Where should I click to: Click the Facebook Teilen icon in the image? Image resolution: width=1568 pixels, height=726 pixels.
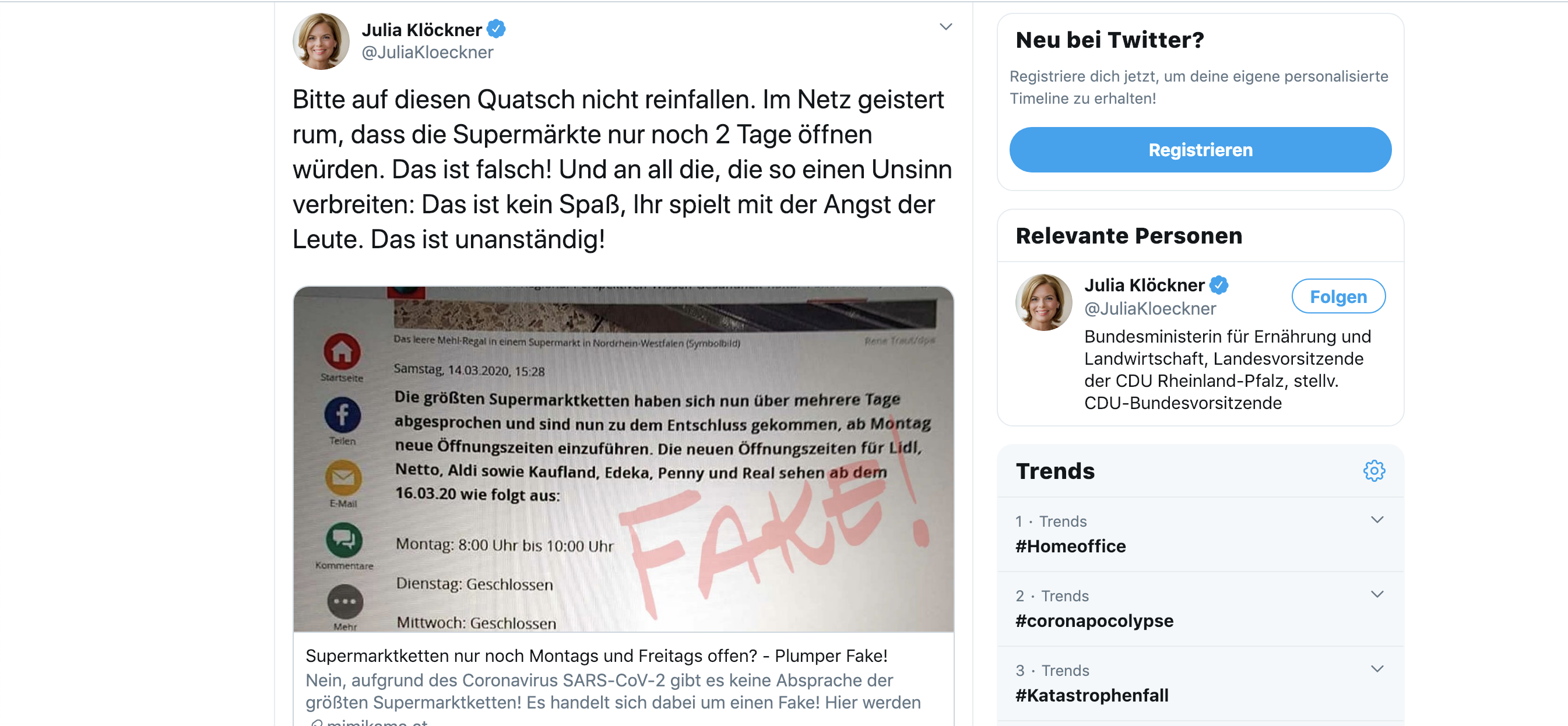342,415
